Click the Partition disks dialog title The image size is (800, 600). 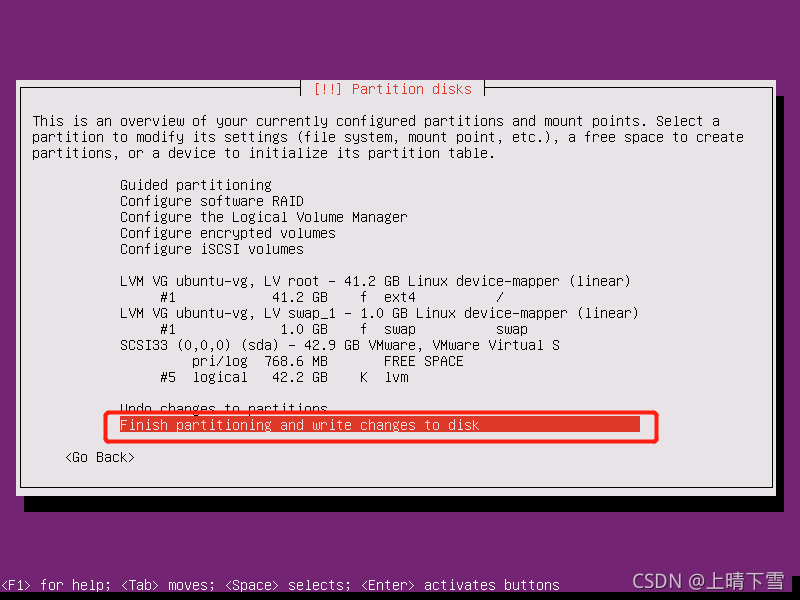click(x=392, y=89)
